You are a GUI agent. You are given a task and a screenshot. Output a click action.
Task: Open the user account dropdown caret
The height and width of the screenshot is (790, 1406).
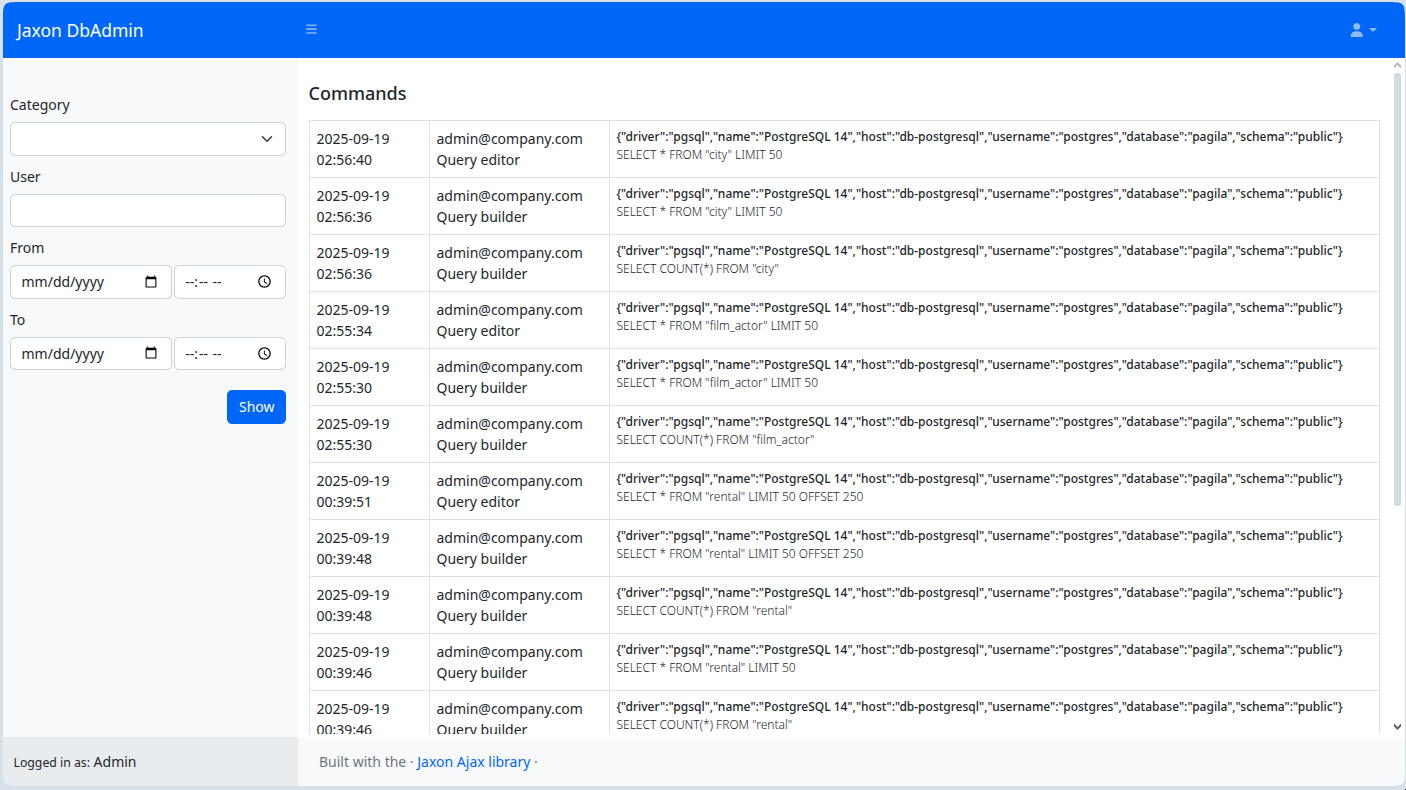coord(1371,29)
